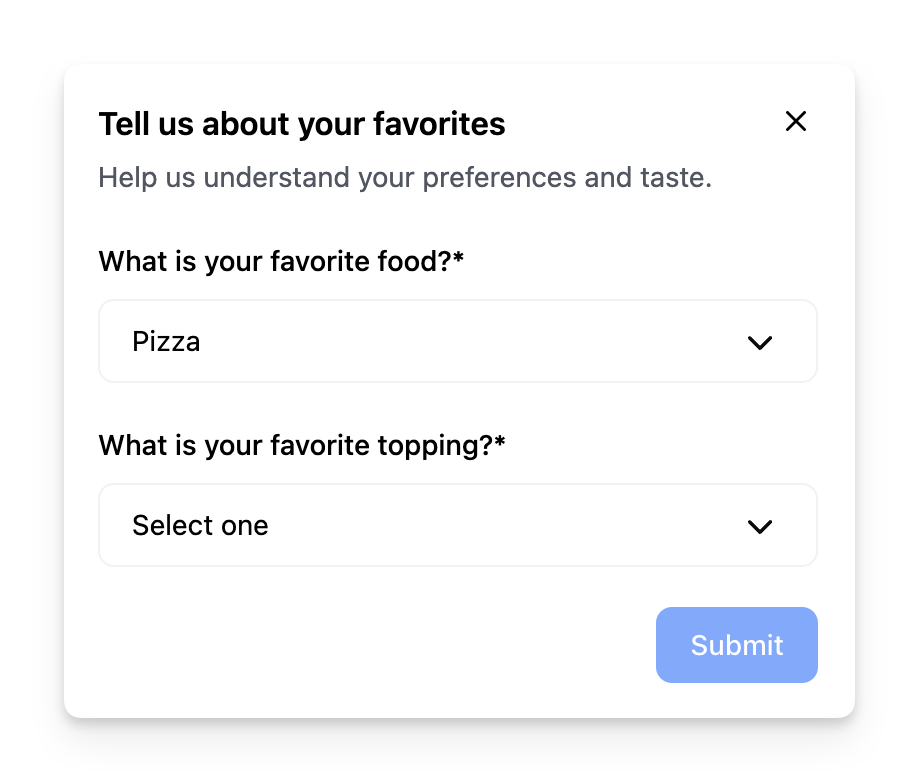Image resolution: width=919 pixels, height=782 pixels.
Task: Click the dark backdrop outside the dialog
Action: pyautogui.click(x=30, y=400)
